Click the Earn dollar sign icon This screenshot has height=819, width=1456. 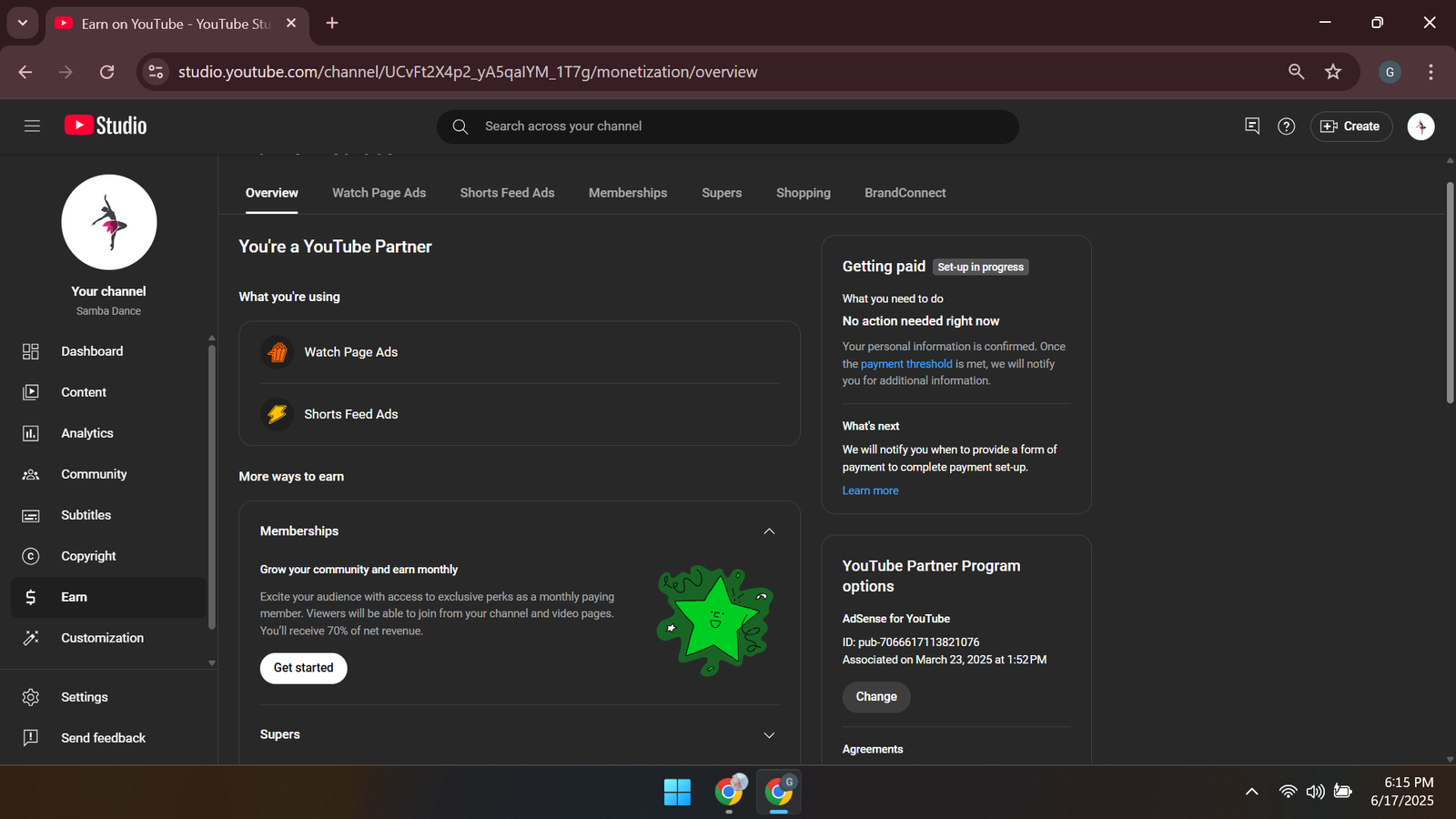(x=31, y=597)
